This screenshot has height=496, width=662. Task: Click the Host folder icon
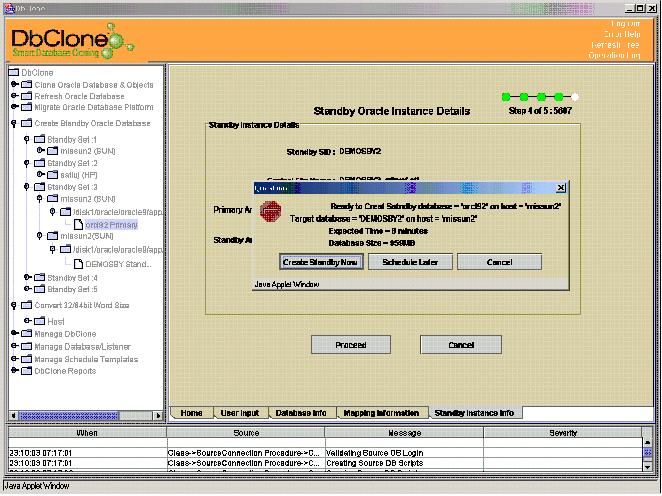[40, 321]
